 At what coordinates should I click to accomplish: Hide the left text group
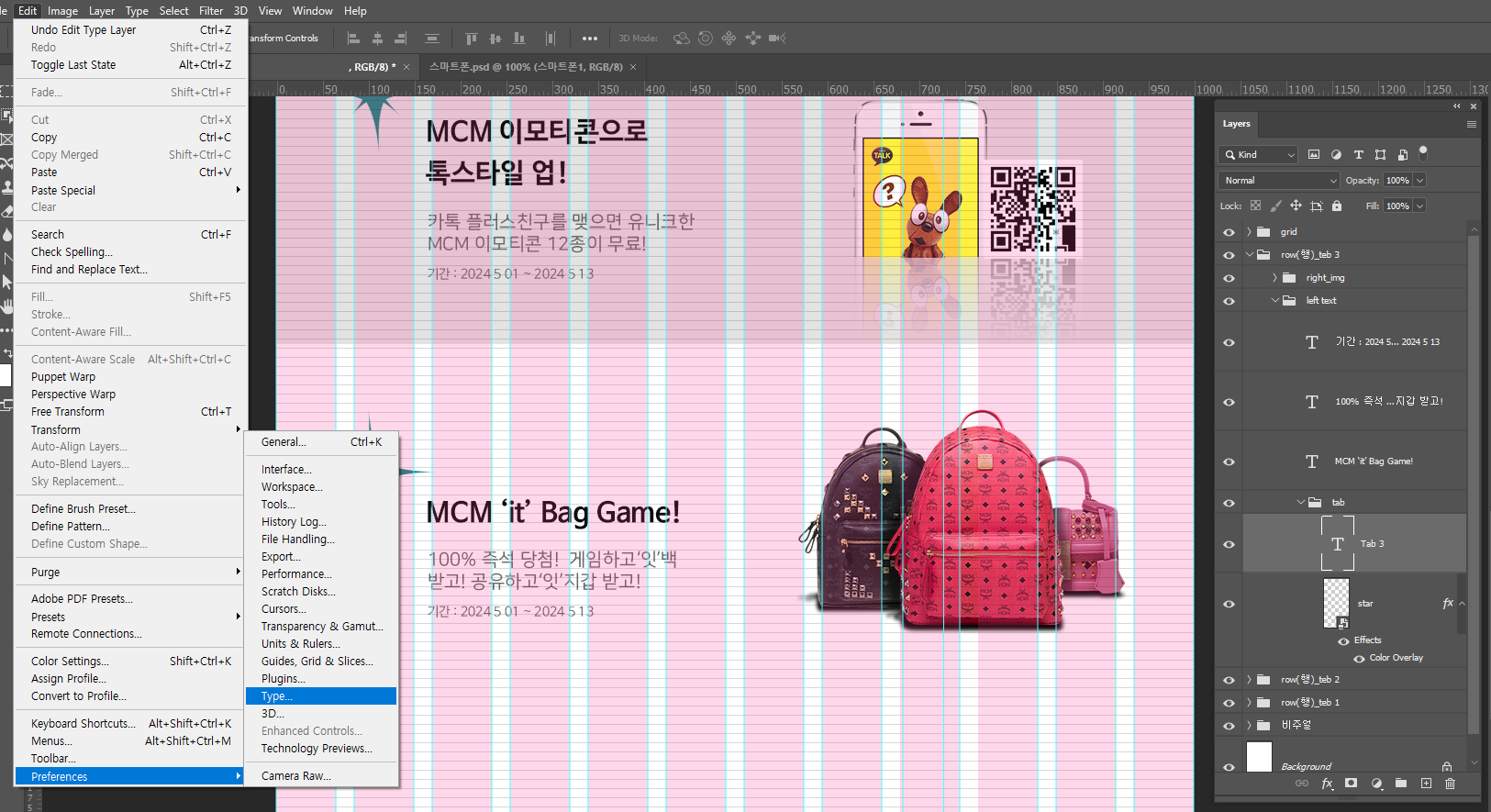(1229, 301)
